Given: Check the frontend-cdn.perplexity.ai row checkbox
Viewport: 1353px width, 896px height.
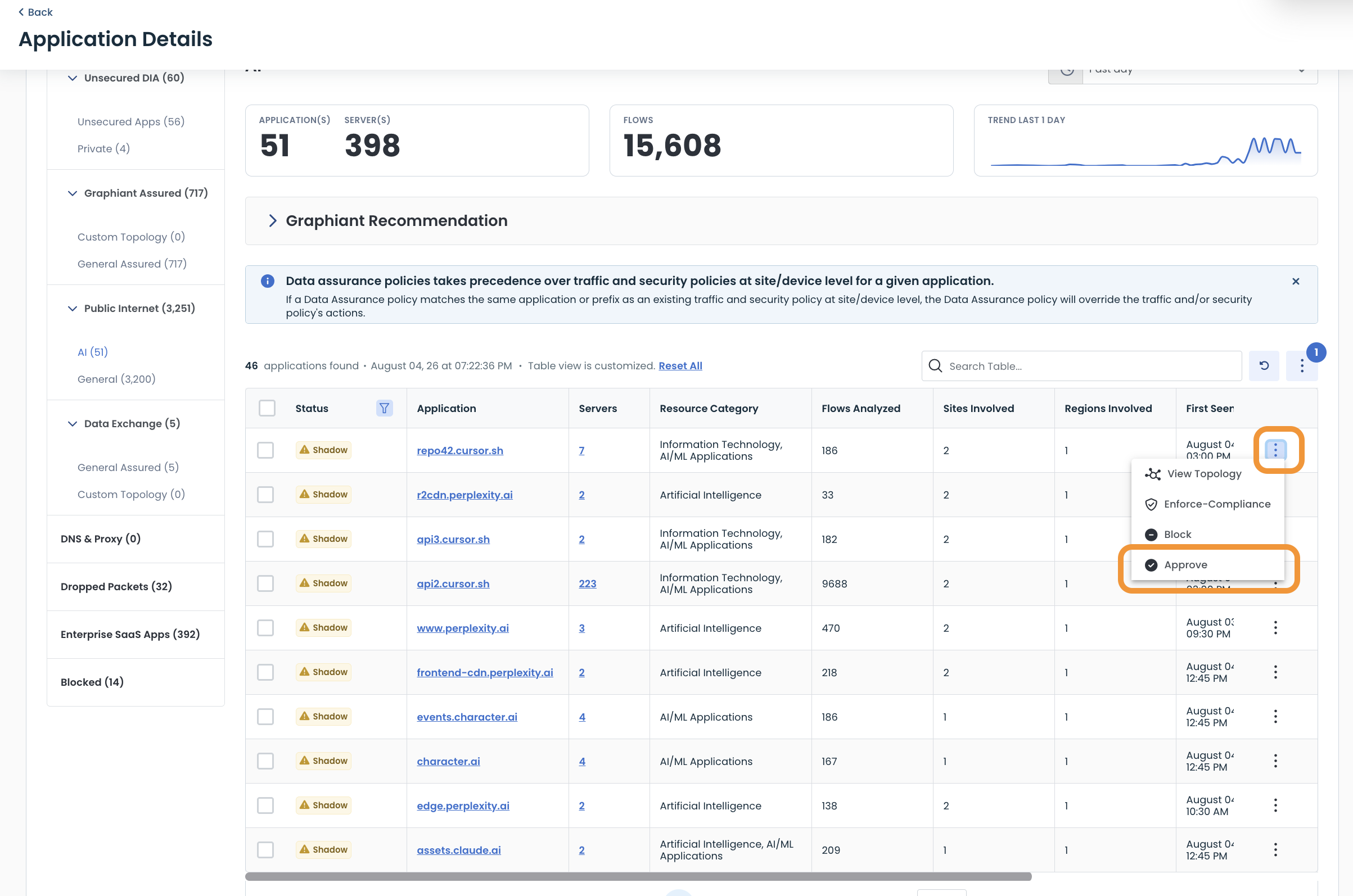Looking at the screenshot, I should 265,672.
